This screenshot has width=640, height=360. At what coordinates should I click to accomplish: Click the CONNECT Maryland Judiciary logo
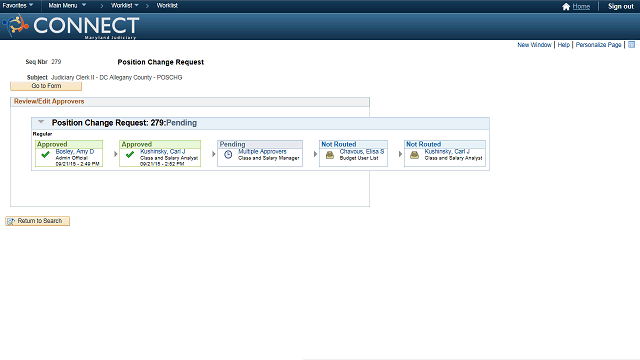(71, 26)
